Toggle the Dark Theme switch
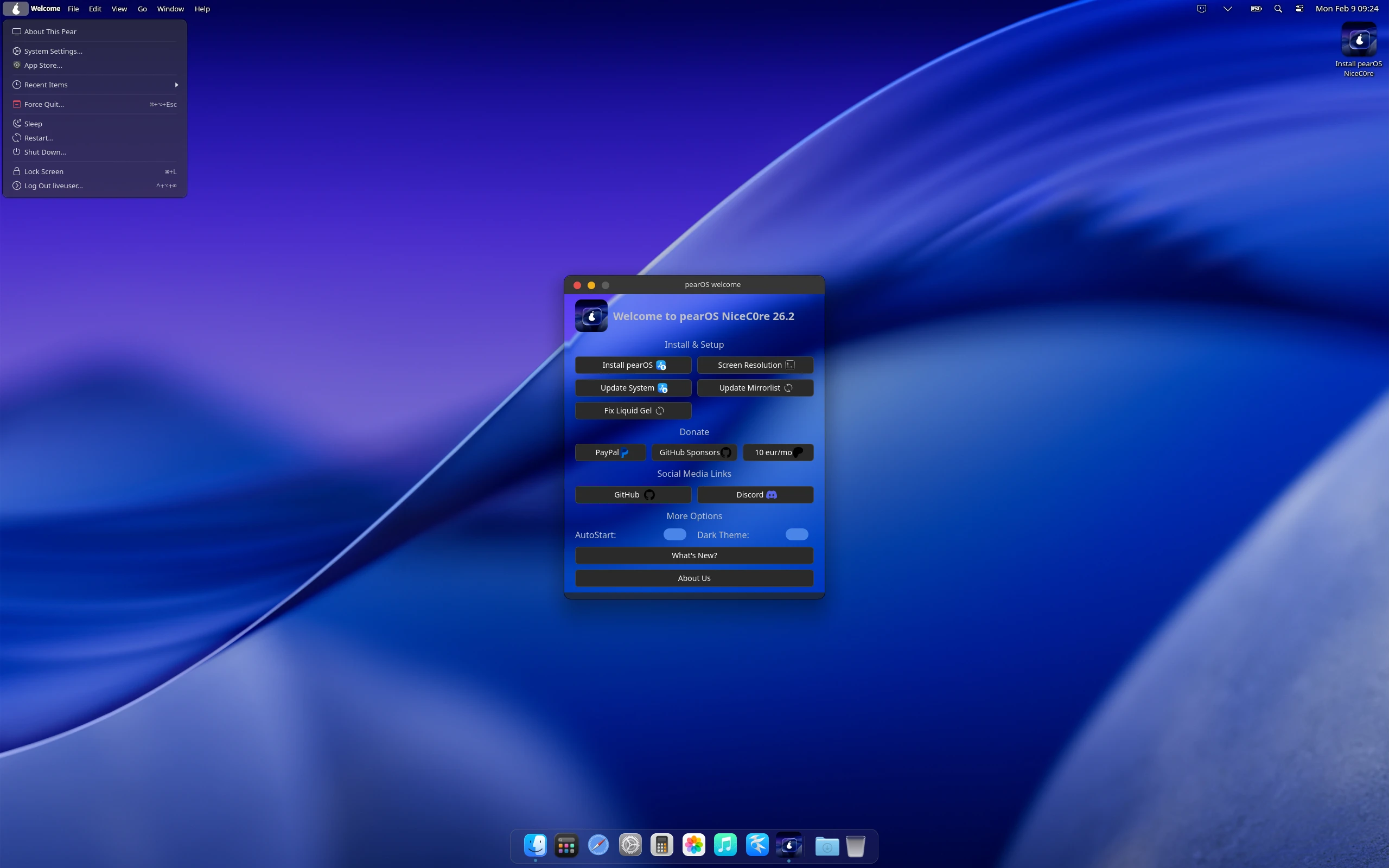This screenshot has width=1389, height=868. [x=796, y=534]
